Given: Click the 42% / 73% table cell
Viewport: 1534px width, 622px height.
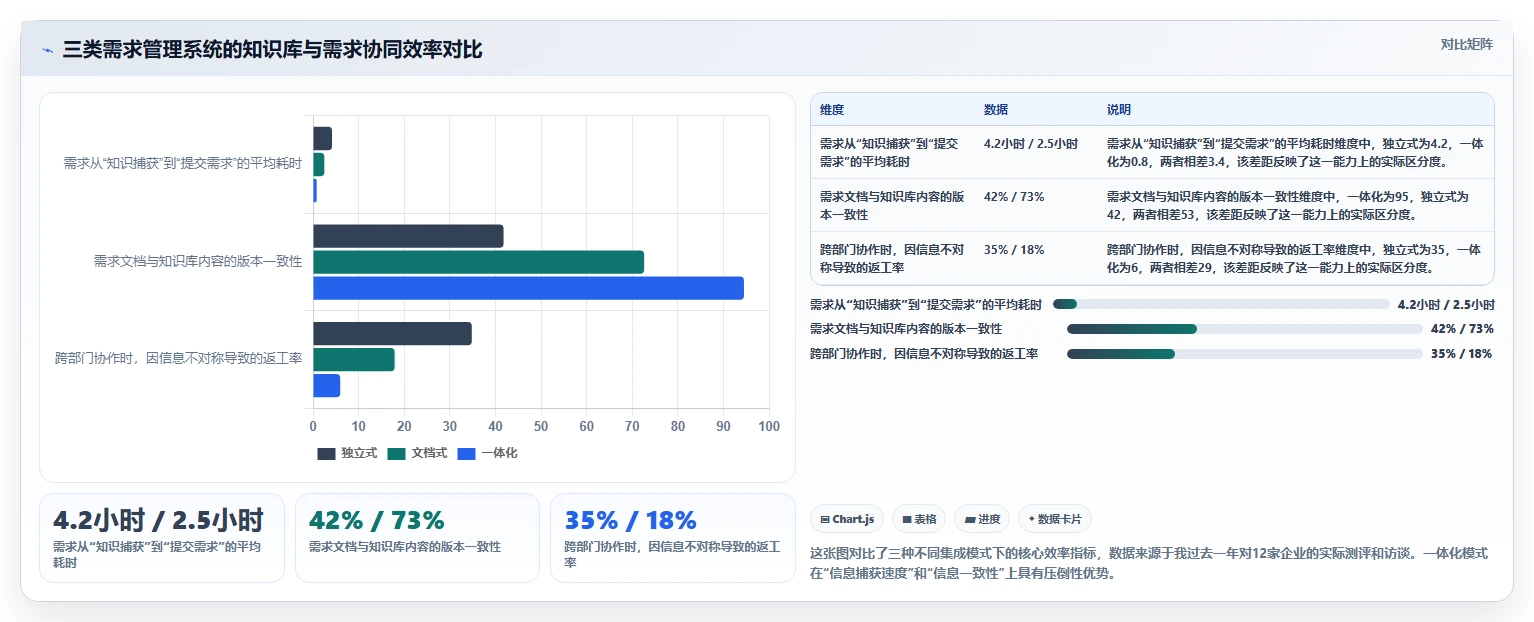Looking at the screenshot, I should tap(1014, 197).
